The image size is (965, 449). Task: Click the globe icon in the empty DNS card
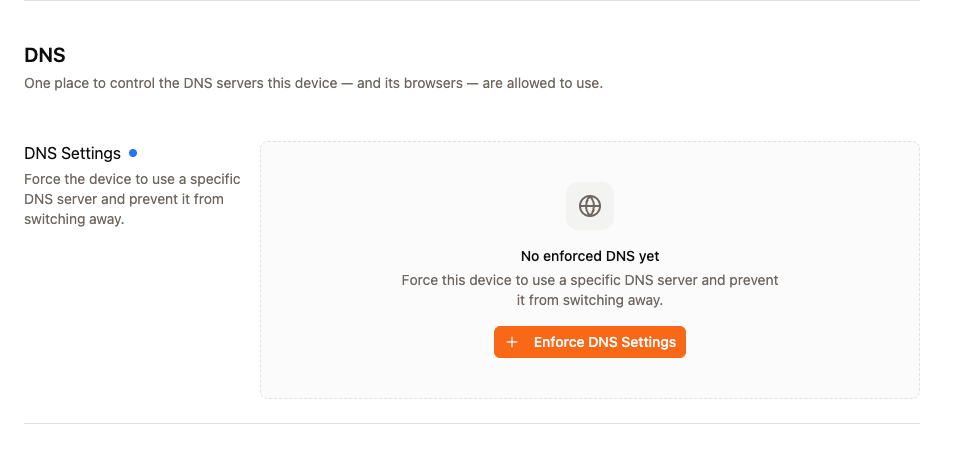coord(590,206)
